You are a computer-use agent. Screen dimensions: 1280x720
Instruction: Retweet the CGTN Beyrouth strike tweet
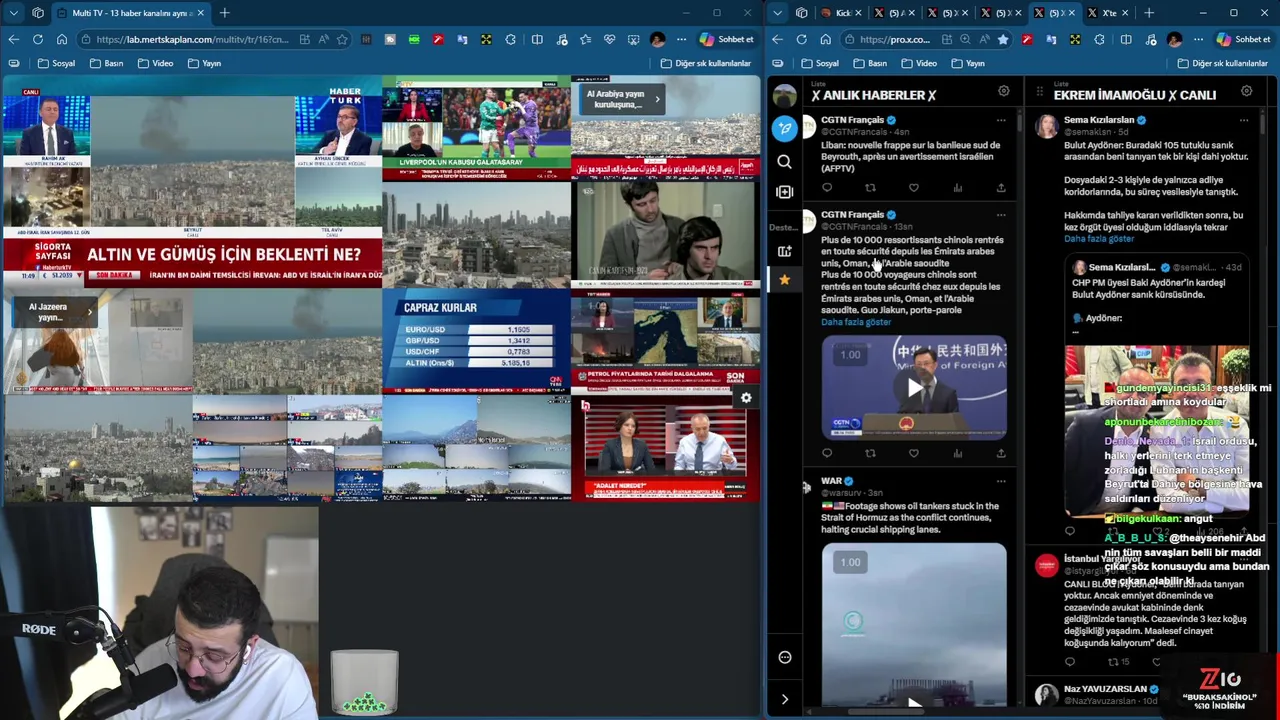[x=870, y=188]
